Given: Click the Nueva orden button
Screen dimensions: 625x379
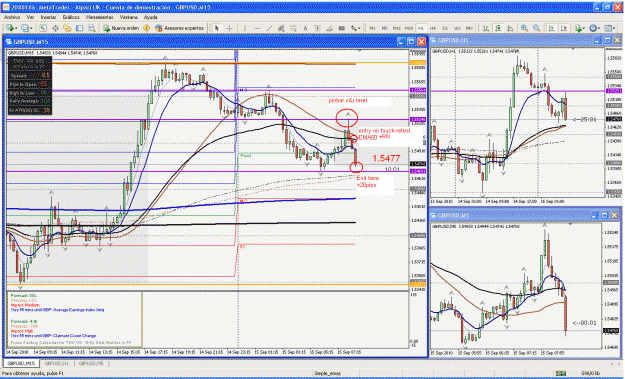Looking at the screenshot, I should pyautogui.click(x=121, y=28).
